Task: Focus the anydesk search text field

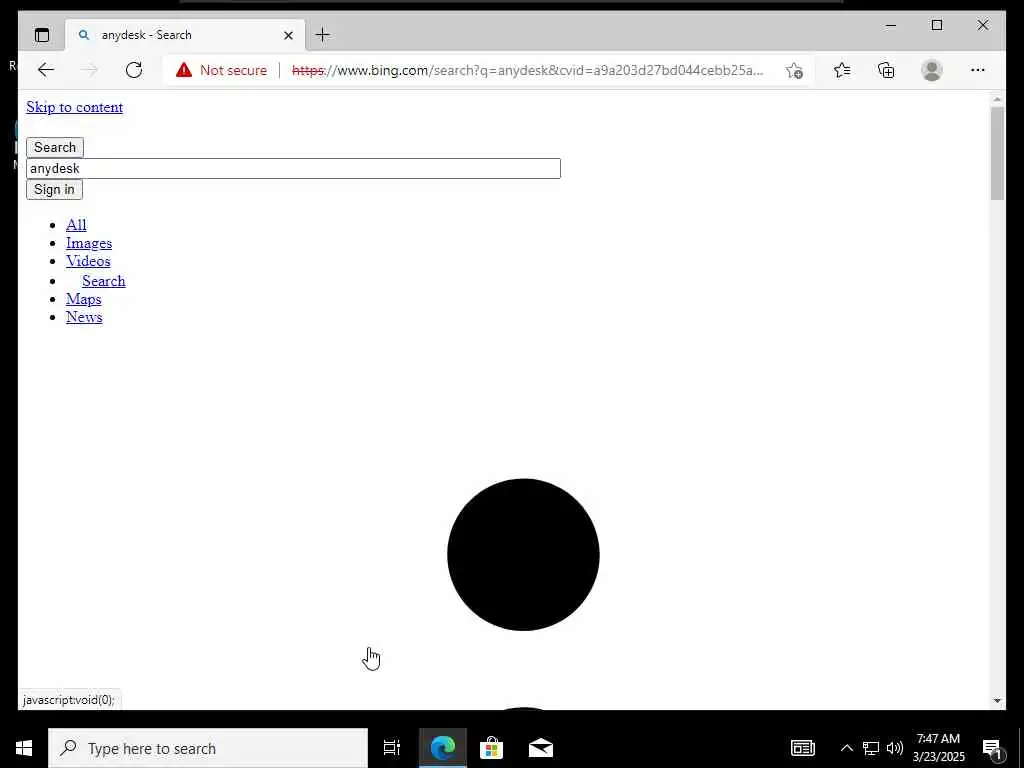Action: click(x=293, y=168)
